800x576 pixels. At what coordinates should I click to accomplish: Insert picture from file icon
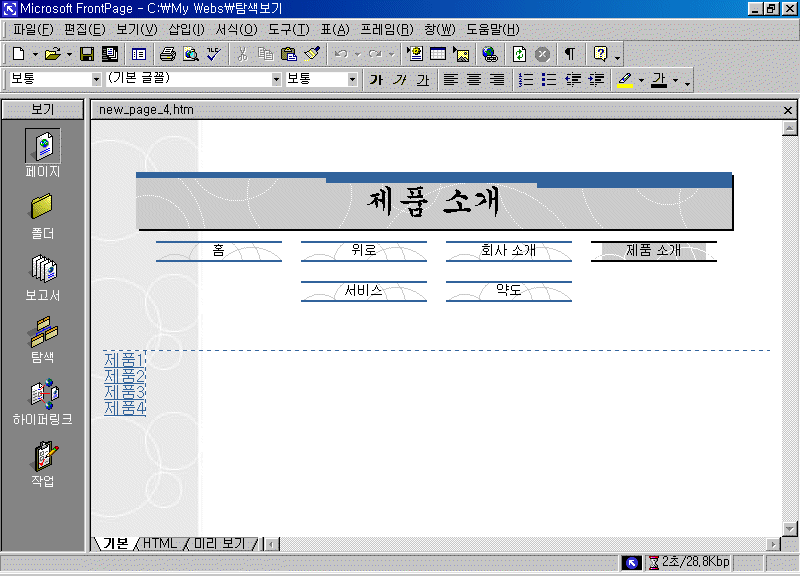point(462,54)
